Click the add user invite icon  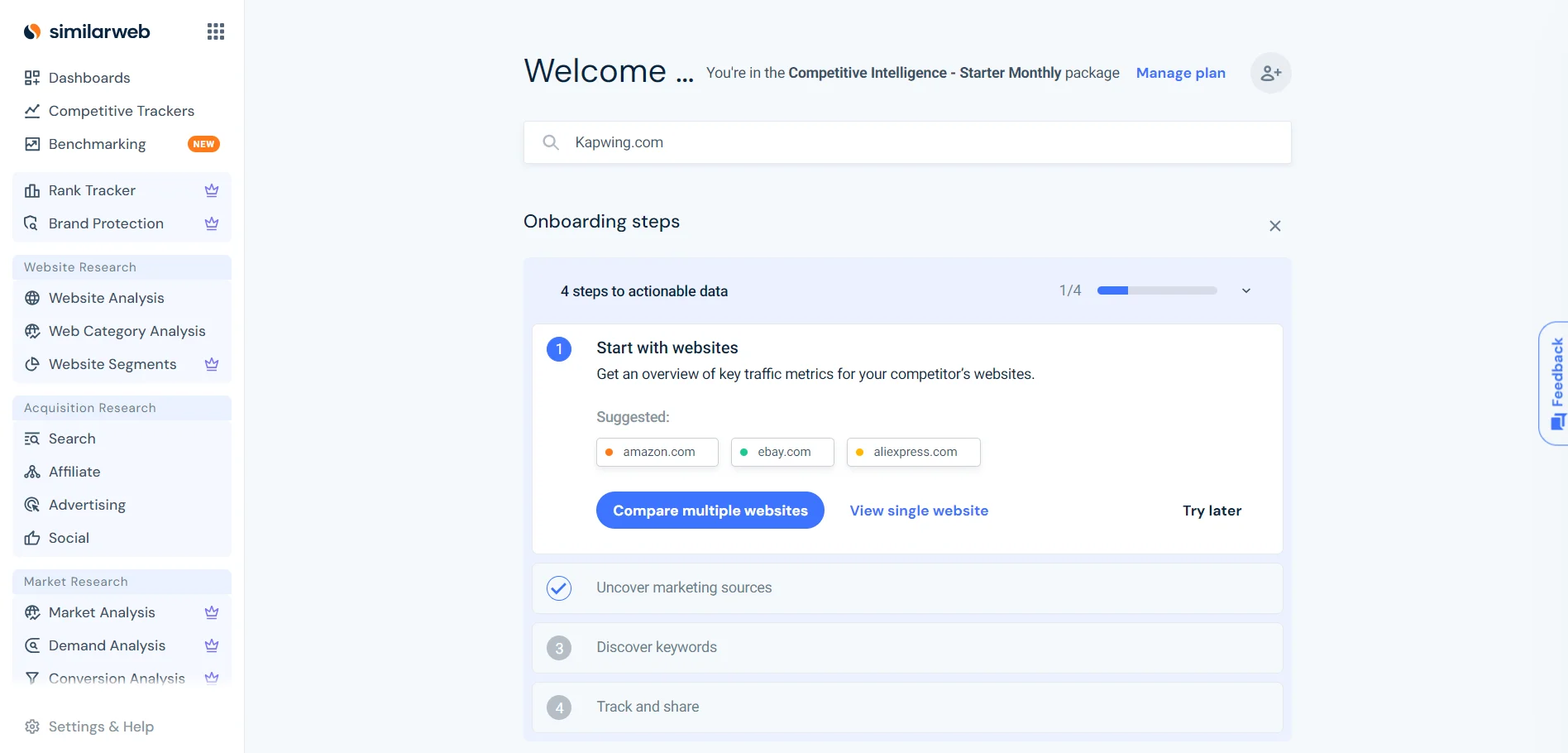[1271, 73]
